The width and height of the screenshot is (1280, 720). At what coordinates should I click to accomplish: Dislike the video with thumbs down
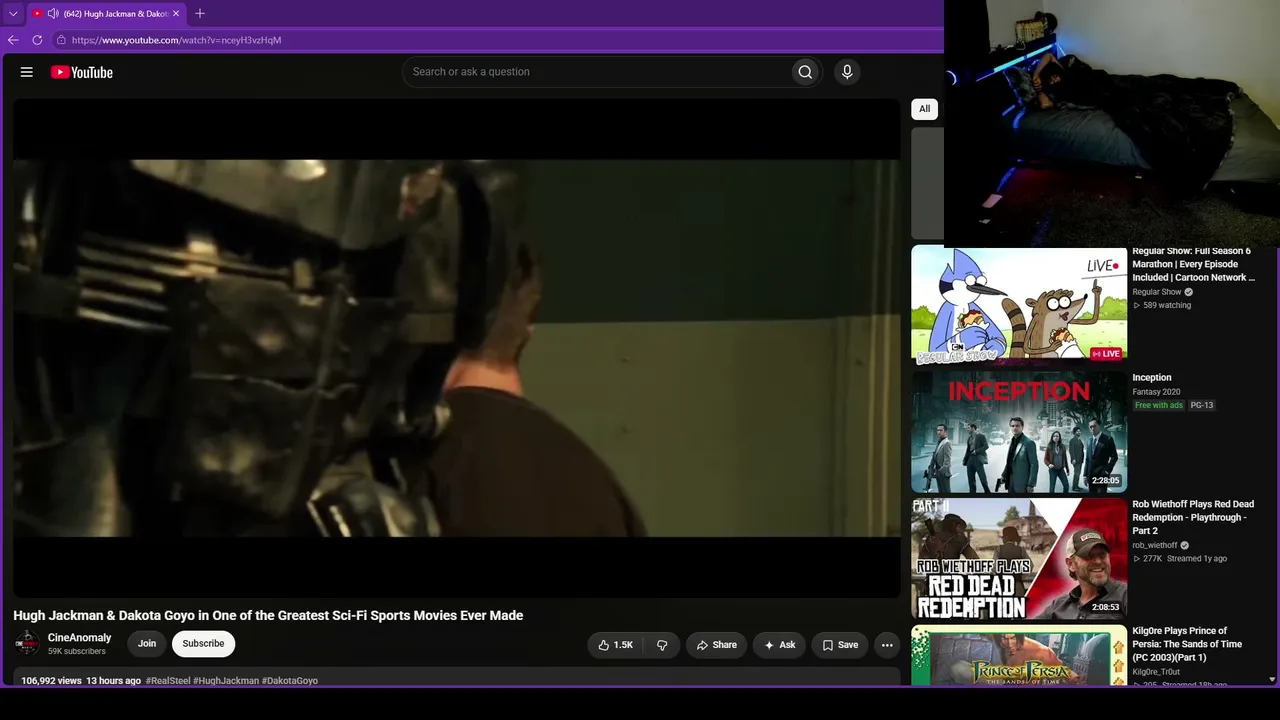coord(662,645)
